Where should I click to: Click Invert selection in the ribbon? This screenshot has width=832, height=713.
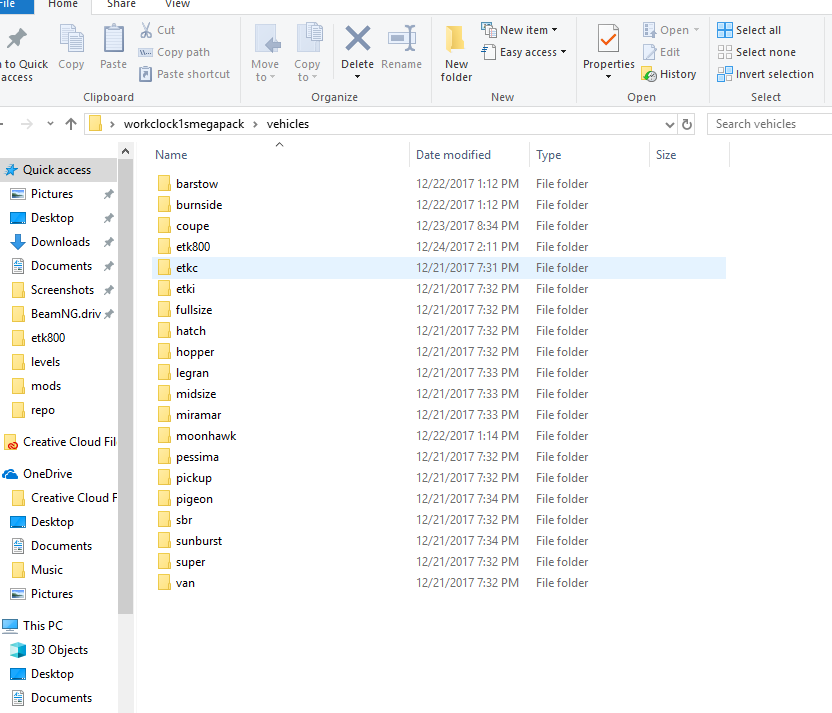(x=765, y=74)
